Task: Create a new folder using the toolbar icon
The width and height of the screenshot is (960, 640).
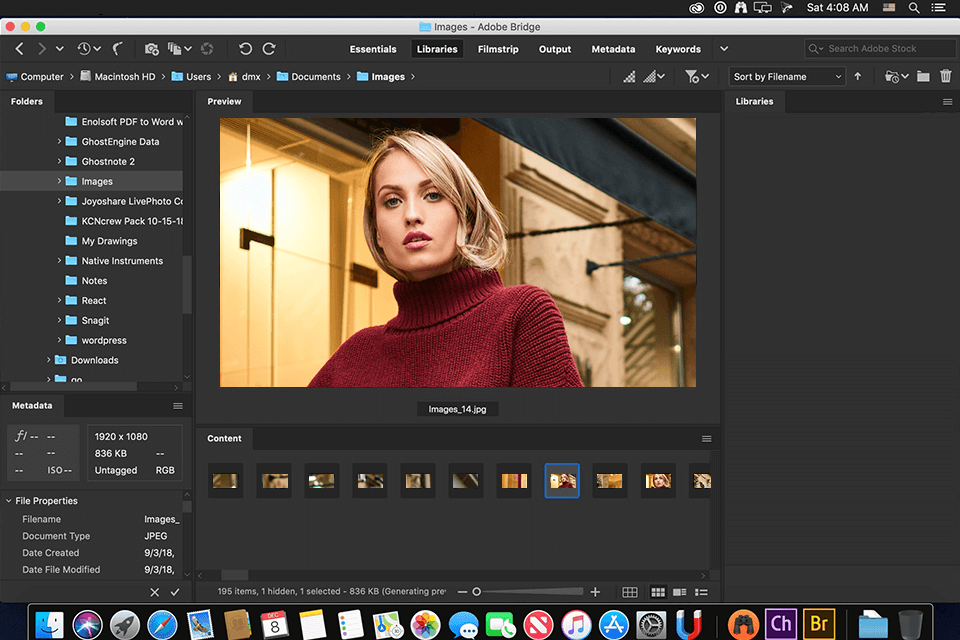Action: (923, 75)
